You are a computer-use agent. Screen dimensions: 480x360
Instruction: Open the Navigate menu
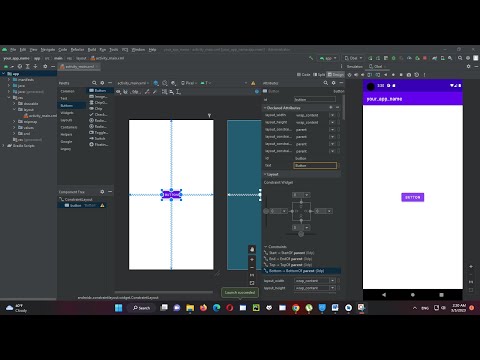point(48,50)
